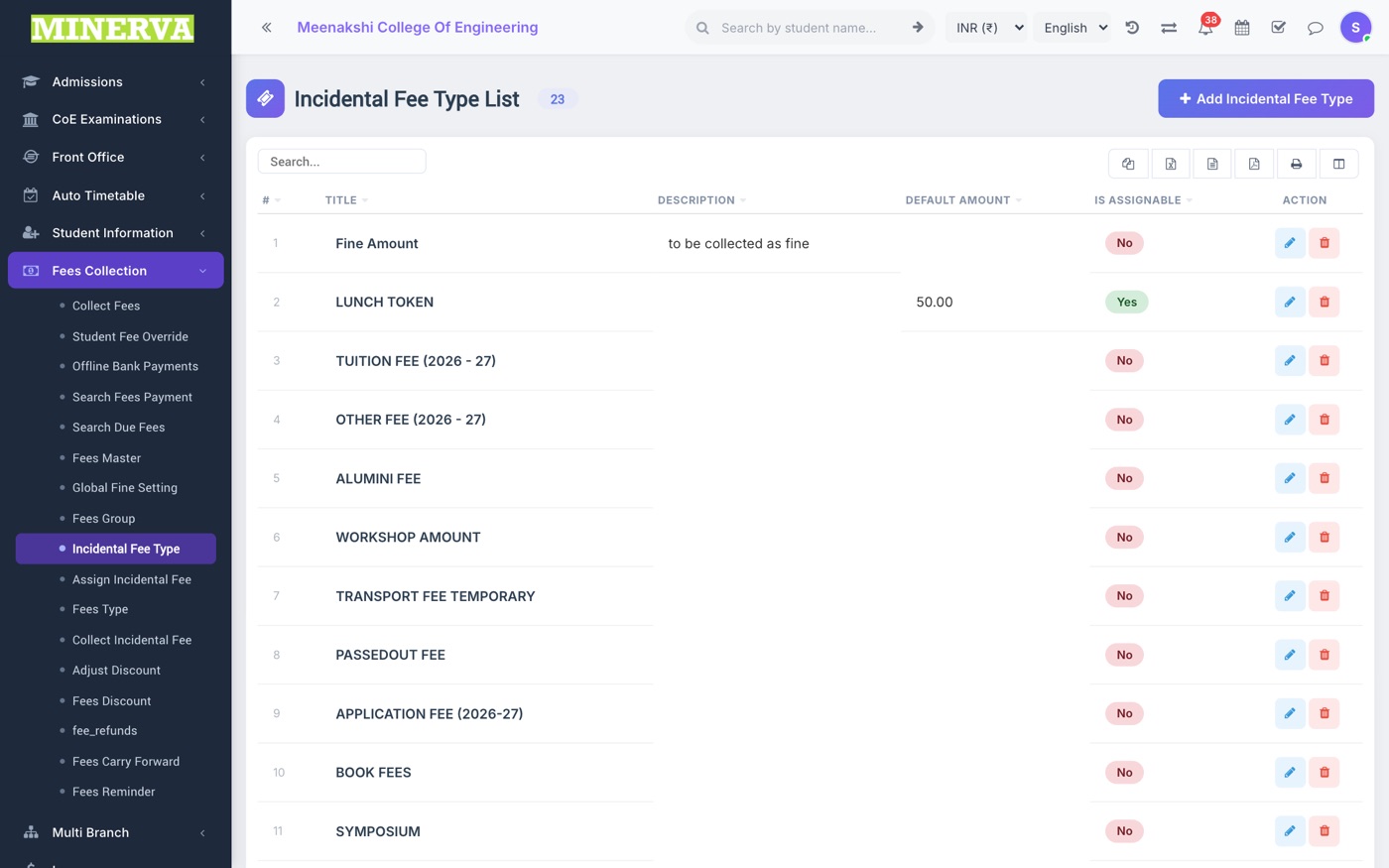1389x868 pixels.
Task: Delete the LUNCH TOKEN row
Action: [1325, 302]
